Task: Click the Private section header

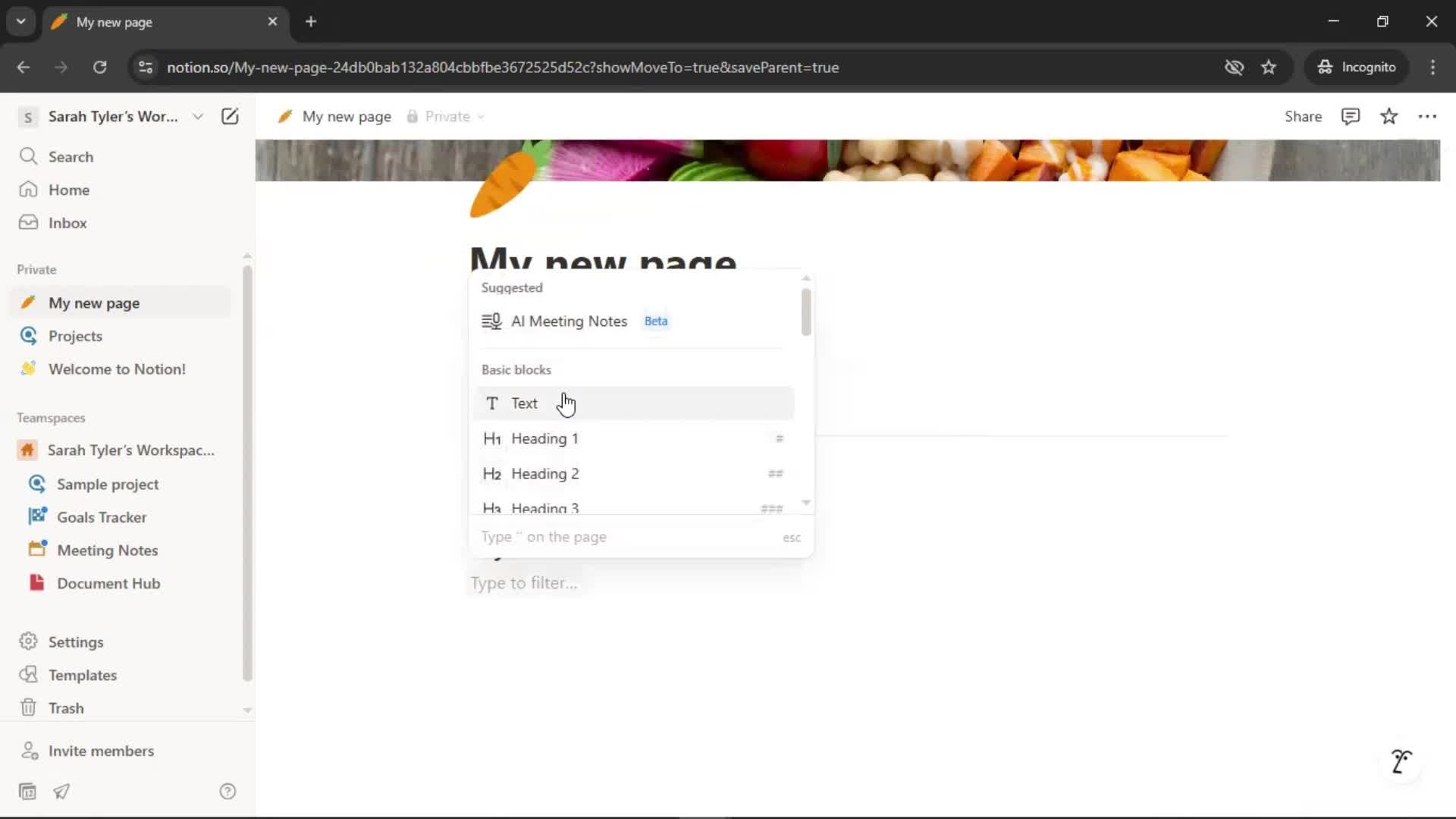Action: [x=36, y=269]
